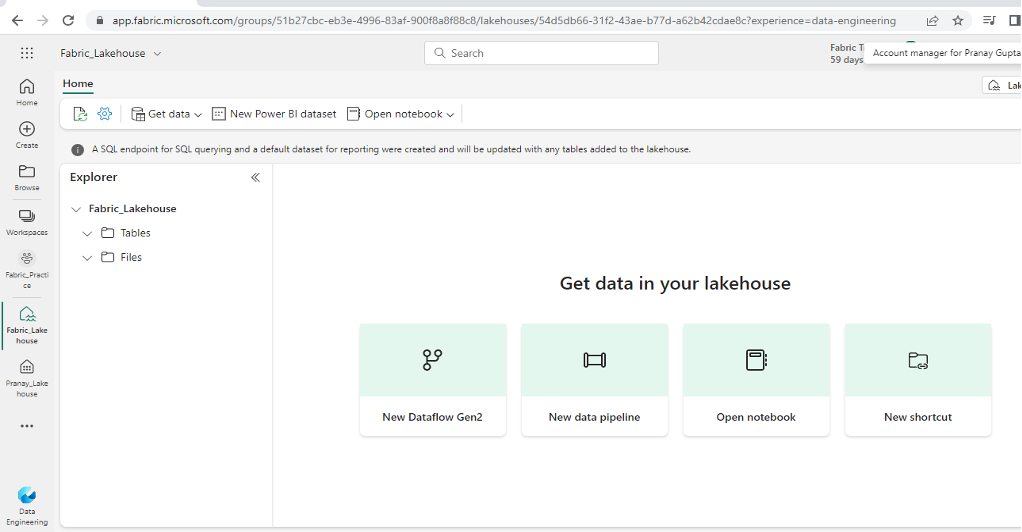
Task: Select the Files label in Explorer
Action: [131, 257]
